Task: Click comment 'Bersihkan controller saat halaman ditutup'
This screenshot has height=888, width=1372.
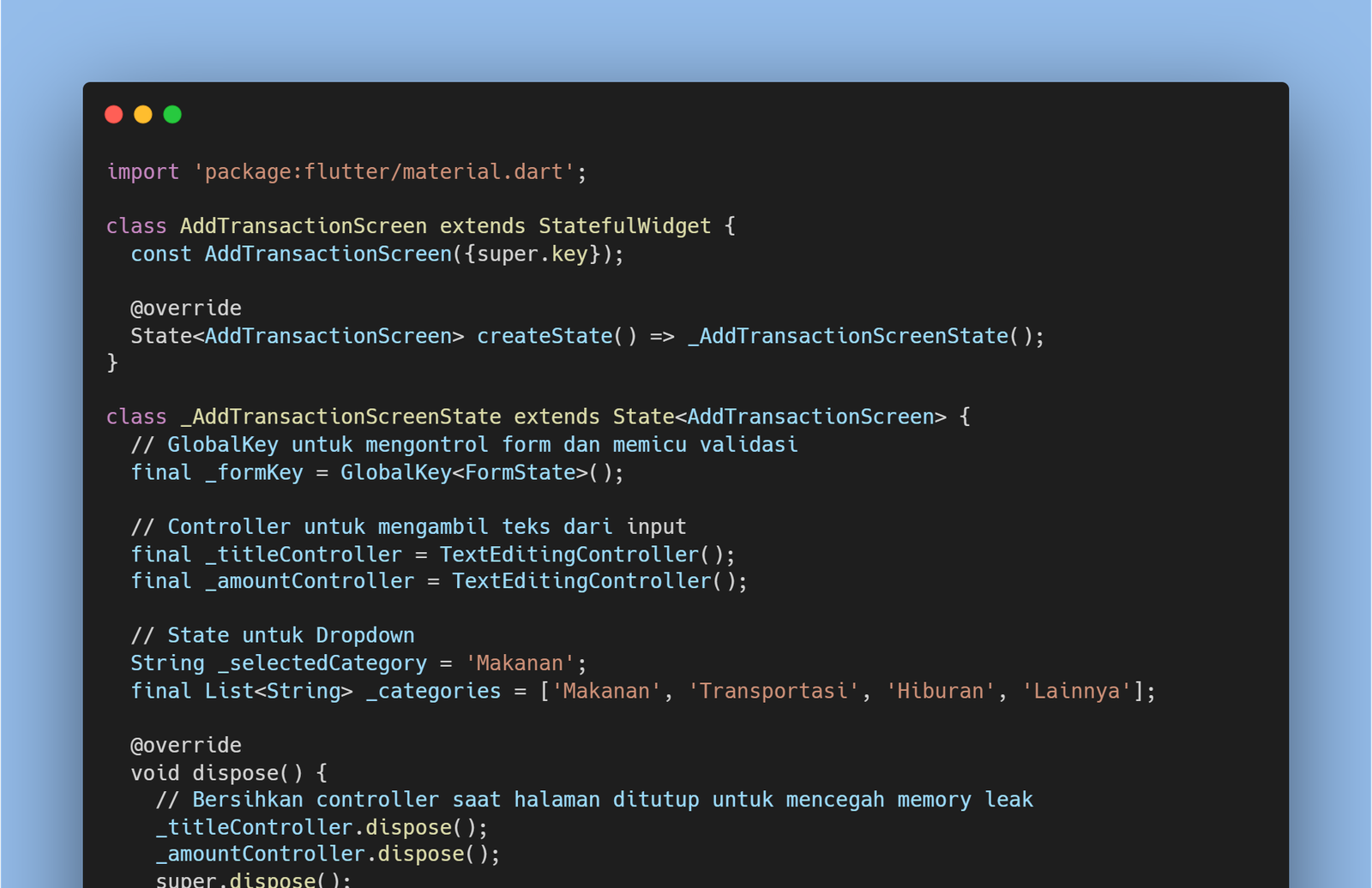Action: point(446,800)
